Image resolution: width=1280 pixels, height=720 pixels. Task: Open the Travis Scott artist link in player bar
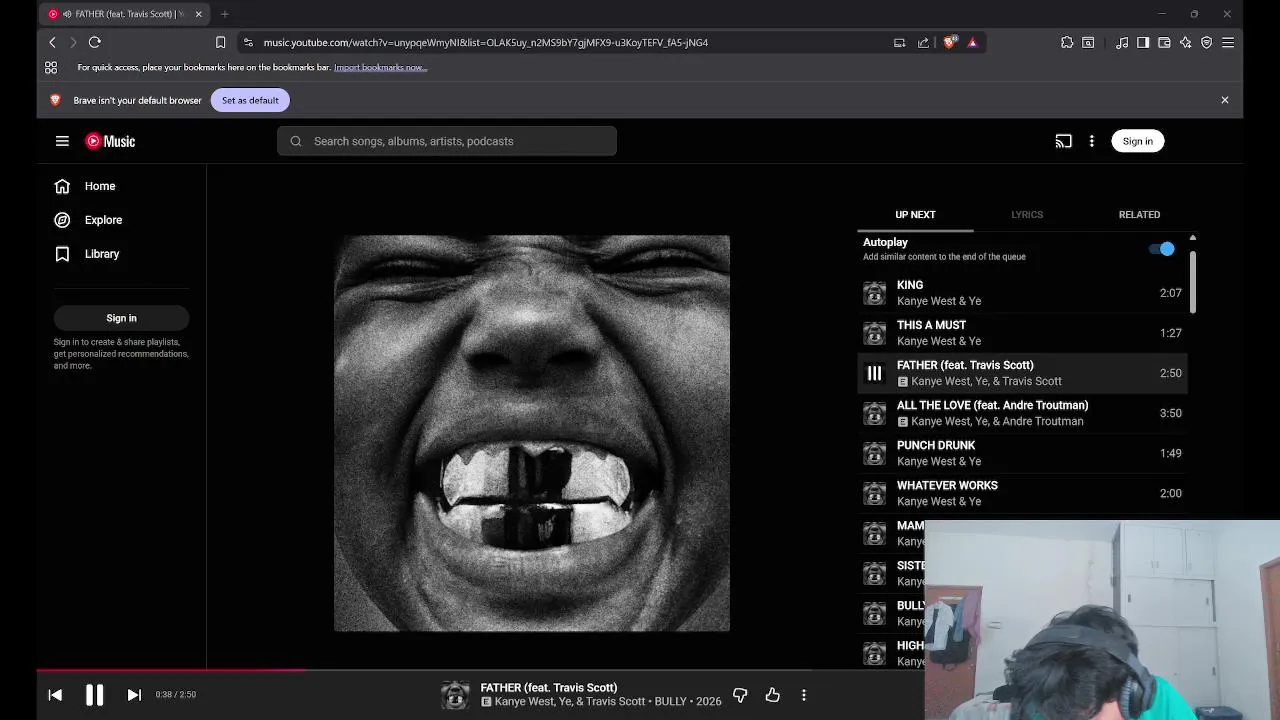coord(616,702)
